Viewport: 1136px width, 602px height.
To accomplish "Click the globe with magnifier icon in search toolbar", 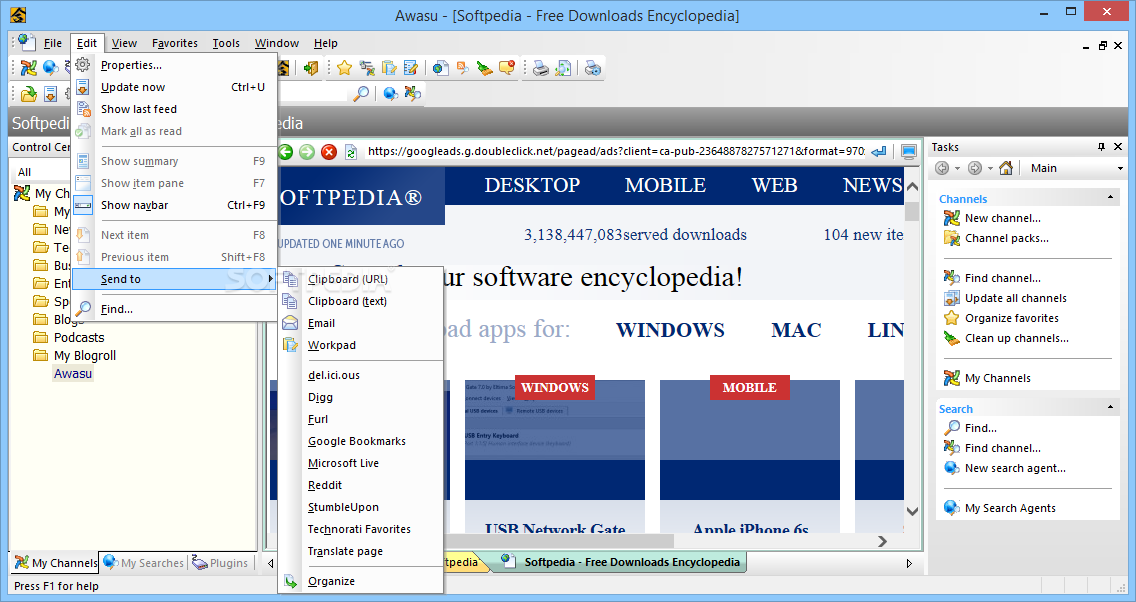I will tap(390, 93).
